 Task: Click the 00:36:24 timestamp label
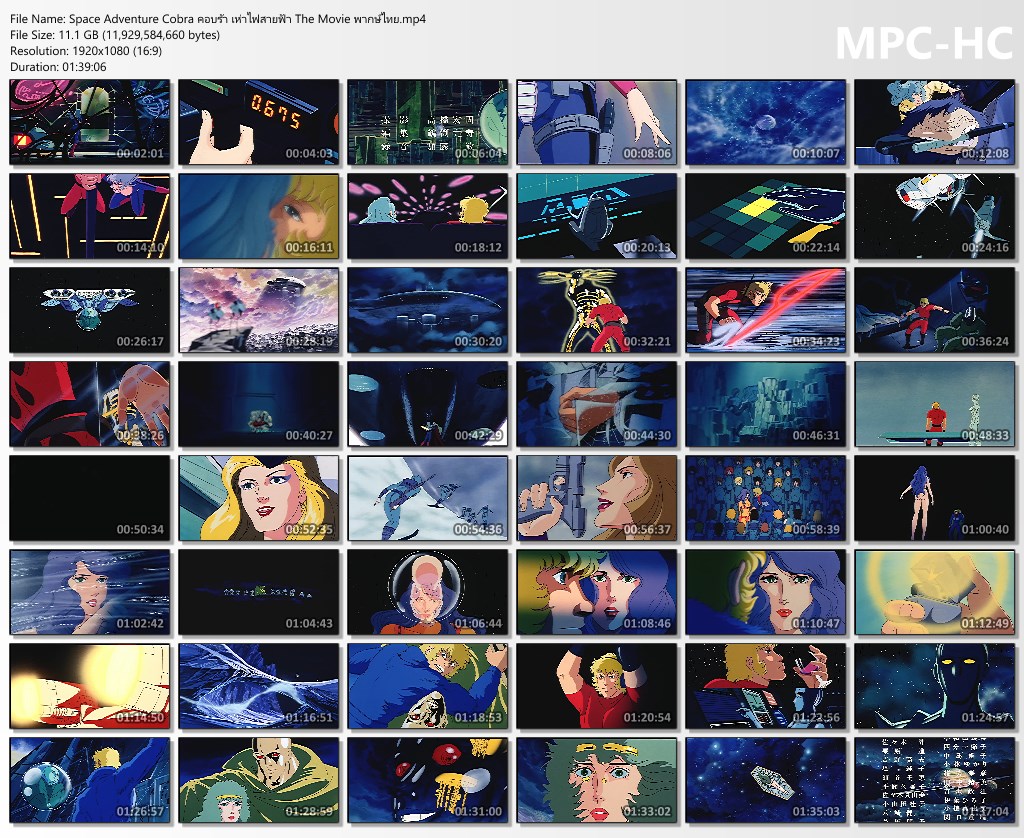[x=985, y=342]
